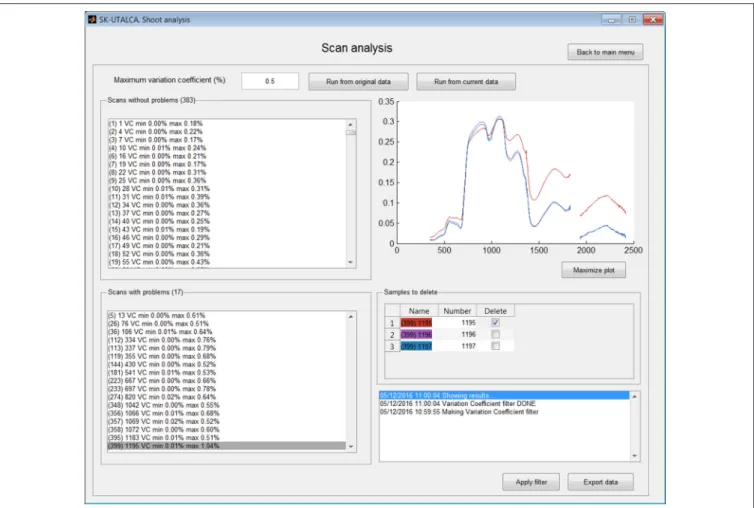Click Back to main menu button
754x508 pixels.
click(x=605, y=52)
